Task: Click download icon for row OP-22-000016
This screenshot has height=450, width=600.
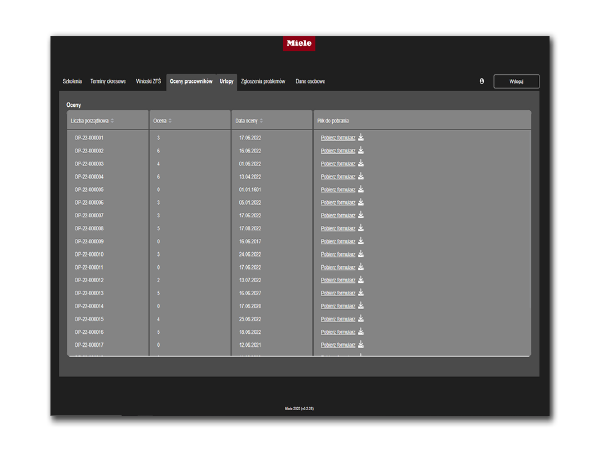Action: click(x=361, y=332)
